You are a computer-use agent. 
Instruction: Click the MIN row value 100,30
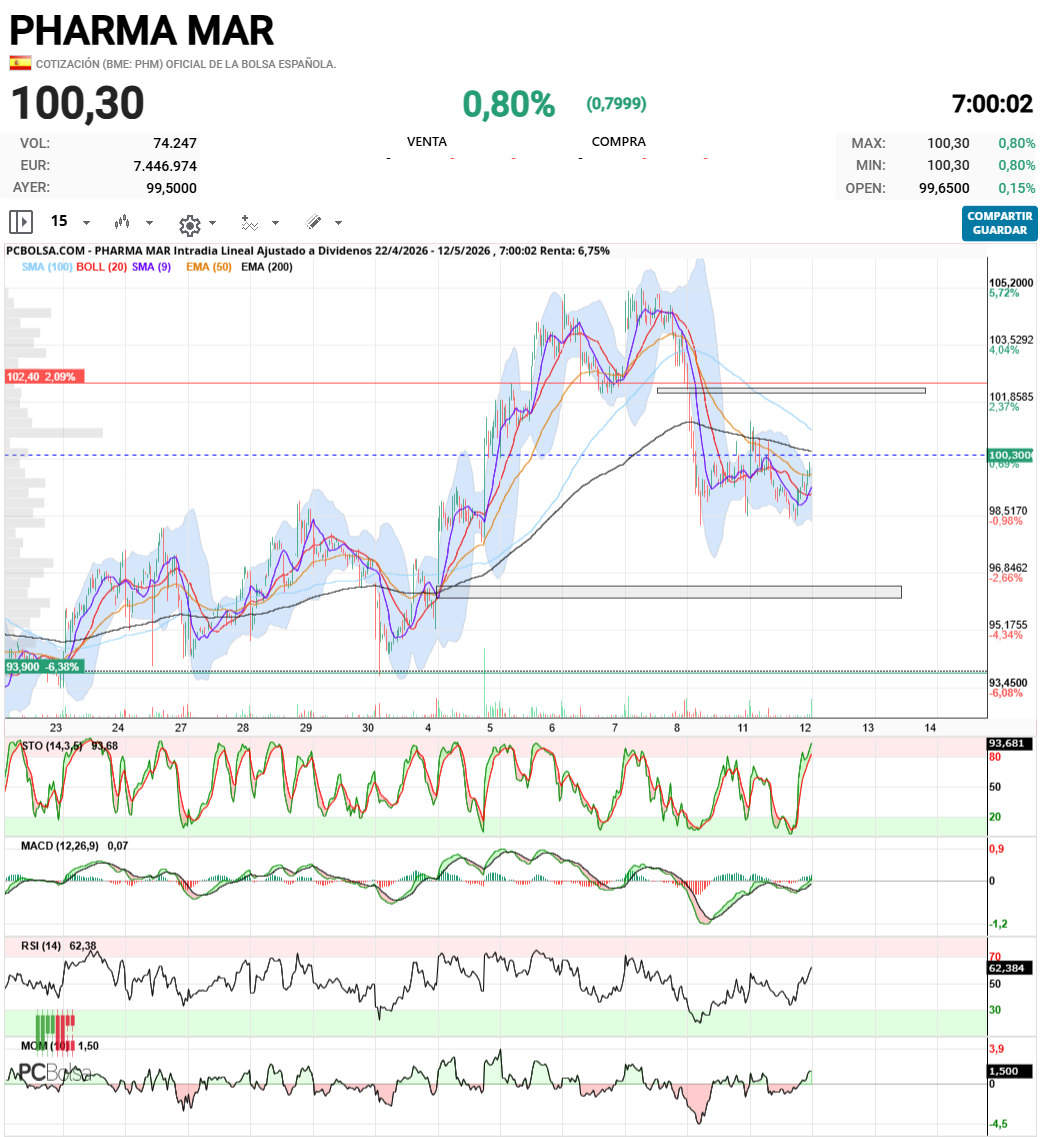click(x=948, y=165)
